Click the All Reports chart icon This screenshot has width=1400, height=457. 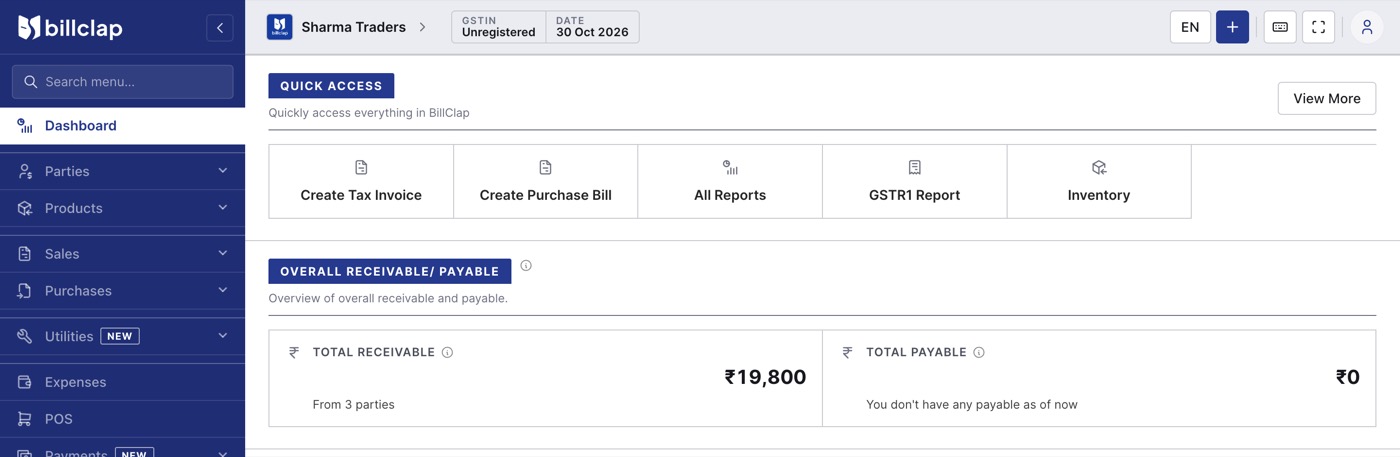730,167
